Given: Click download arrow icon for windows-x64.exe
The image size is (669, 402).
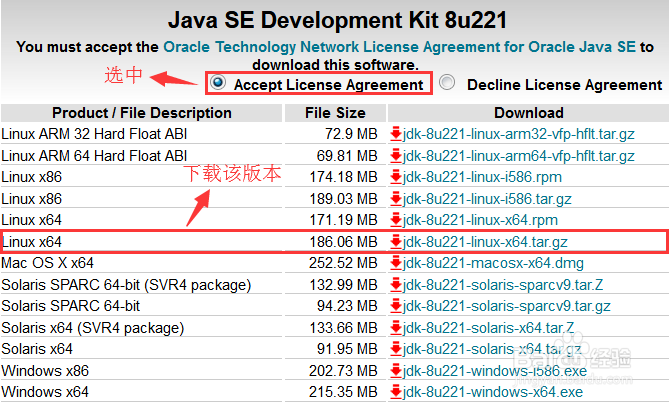Looking at the screenshot, I should pos(396,391).
